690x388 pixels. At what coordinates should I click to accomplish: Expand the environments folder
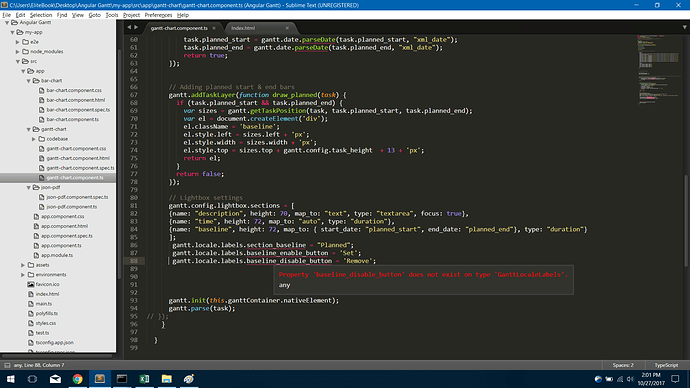(23, 275)
